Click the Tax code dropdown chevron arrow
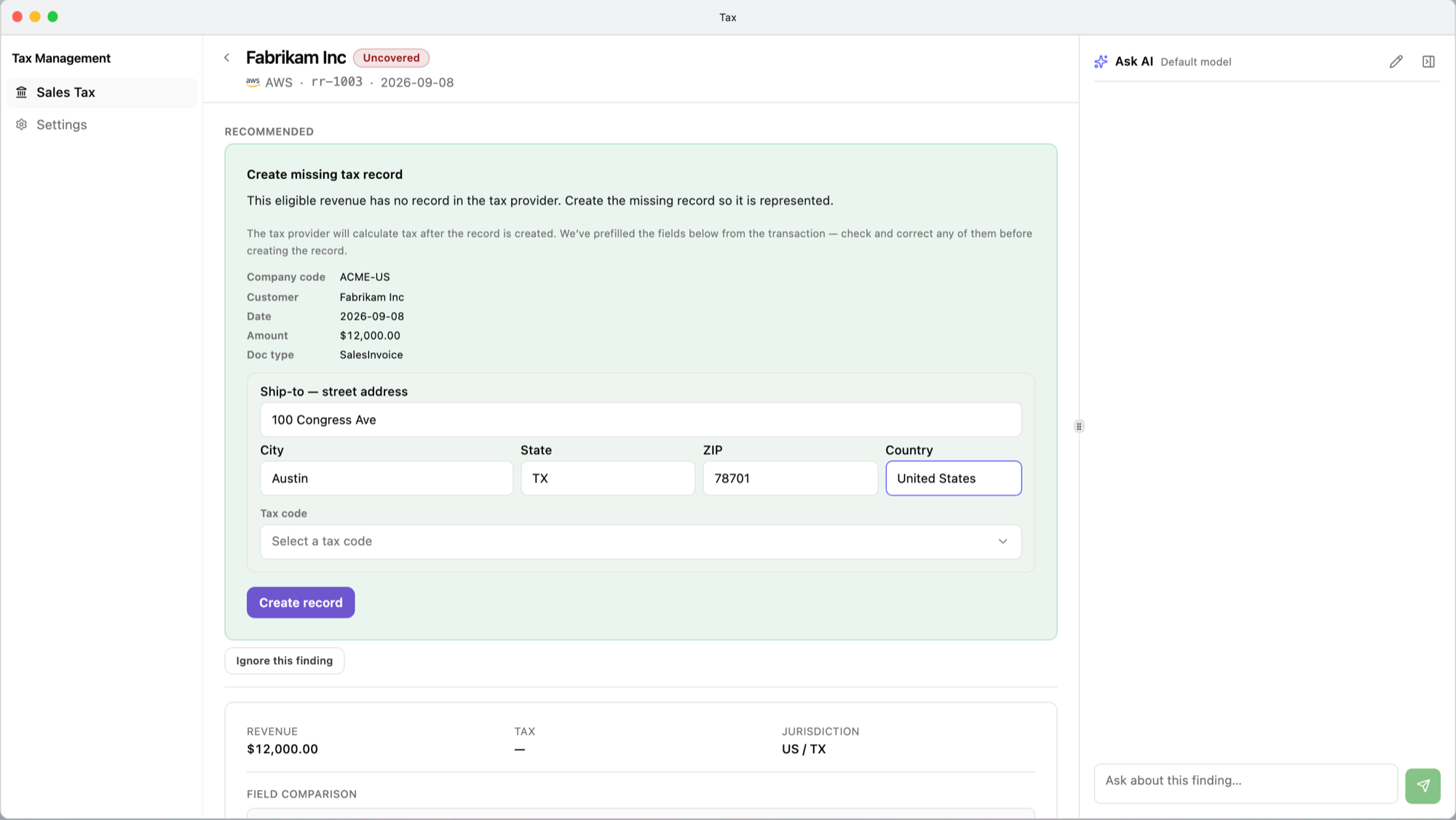The height and width of the screenshot is (820, 1456). tap(1002, 541)
